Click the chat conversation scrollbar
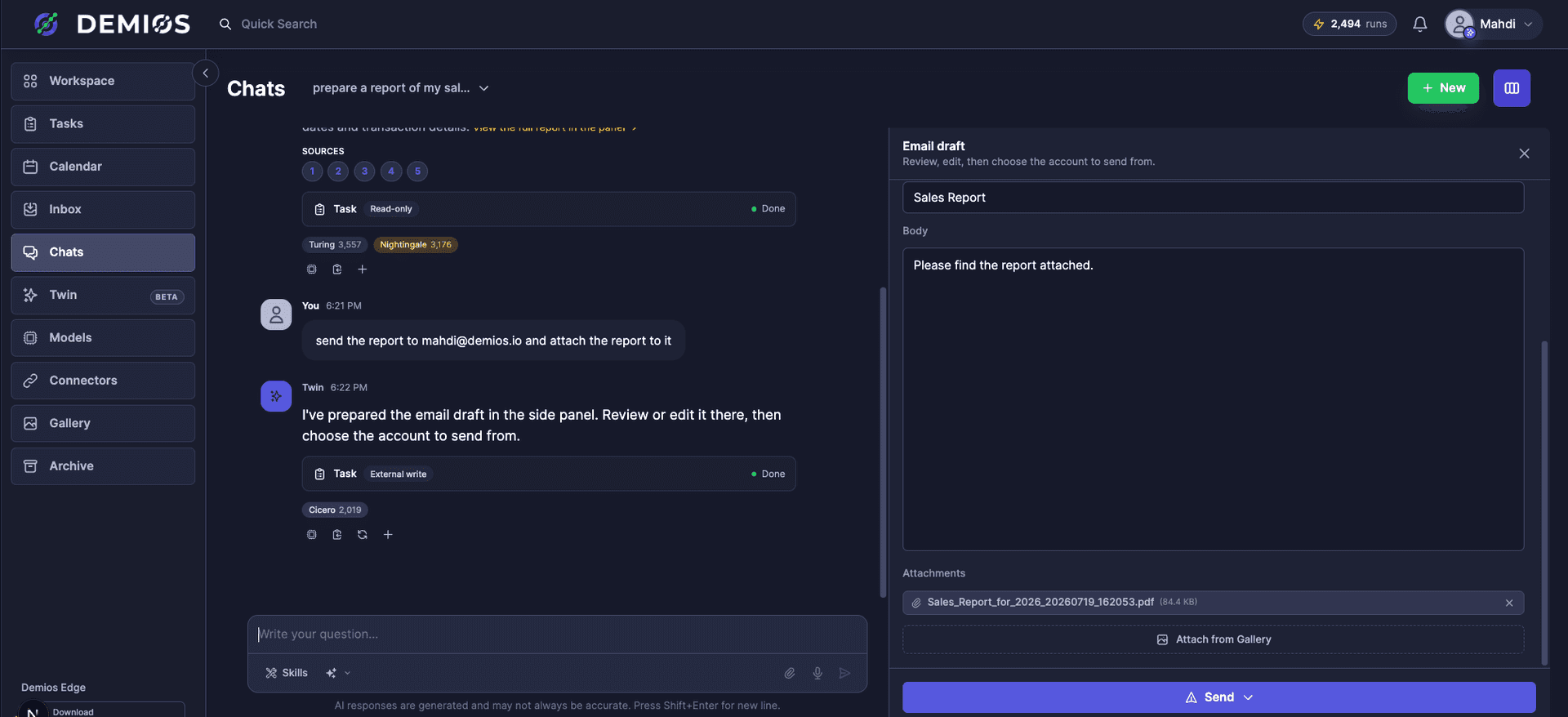 pyautogui.click(x=883, y=442)
